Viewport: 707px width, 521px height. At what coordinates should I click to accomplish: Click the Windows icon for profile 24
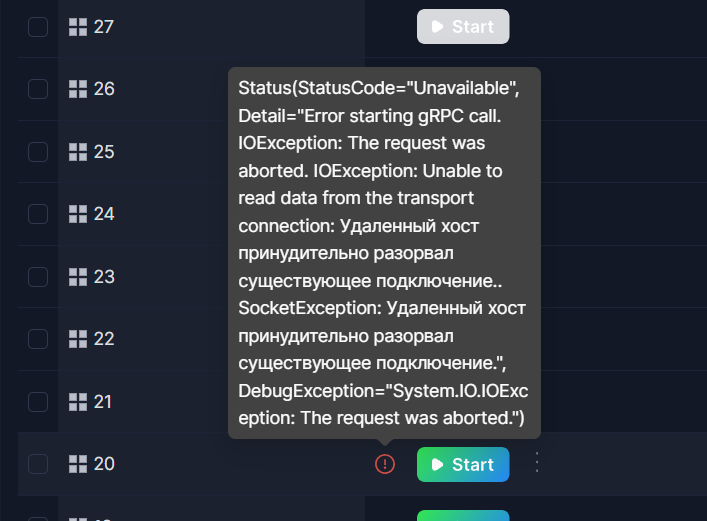(x=78, y=214)
